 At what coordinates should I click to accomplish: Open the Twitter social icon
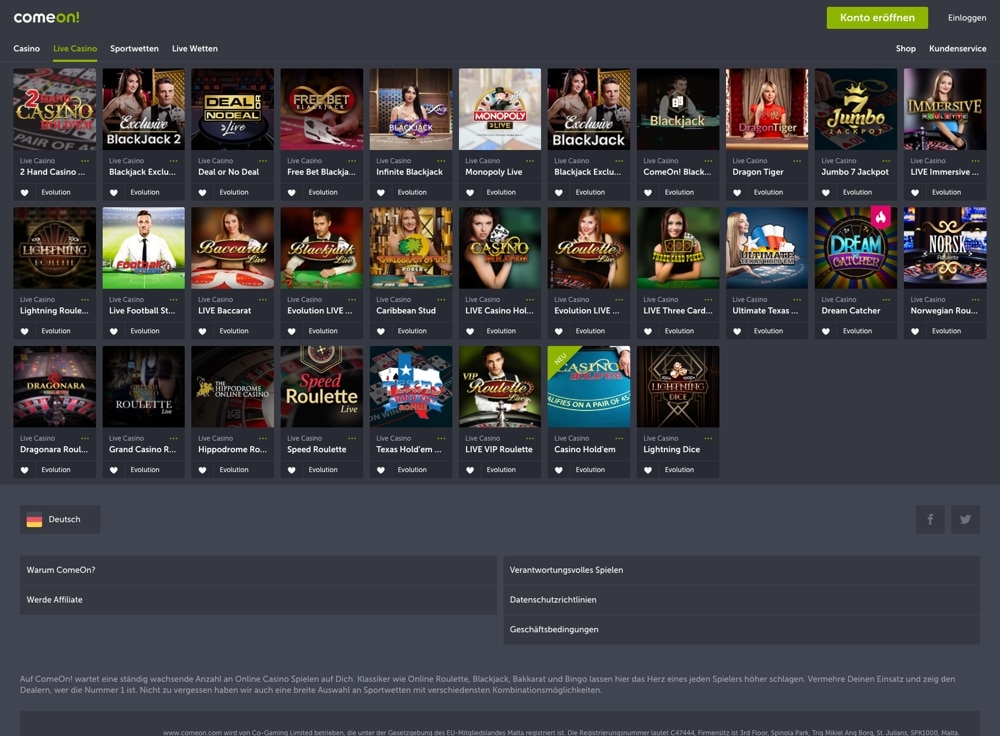pos(966,519)
